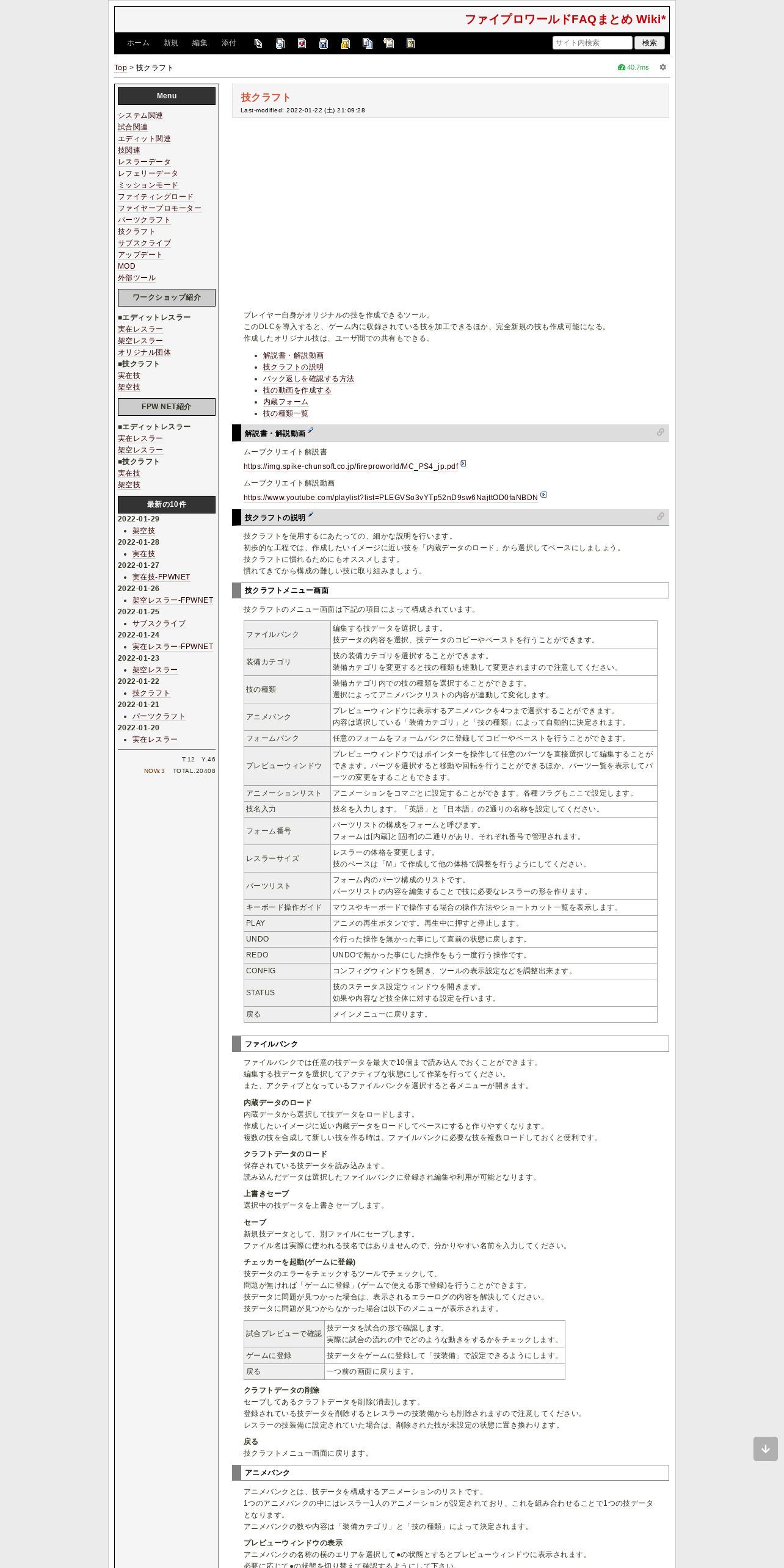
Task: Open 実在技-FPWNET under 2022-01-27
Action: pyautogui.click(x=161, y=577)
